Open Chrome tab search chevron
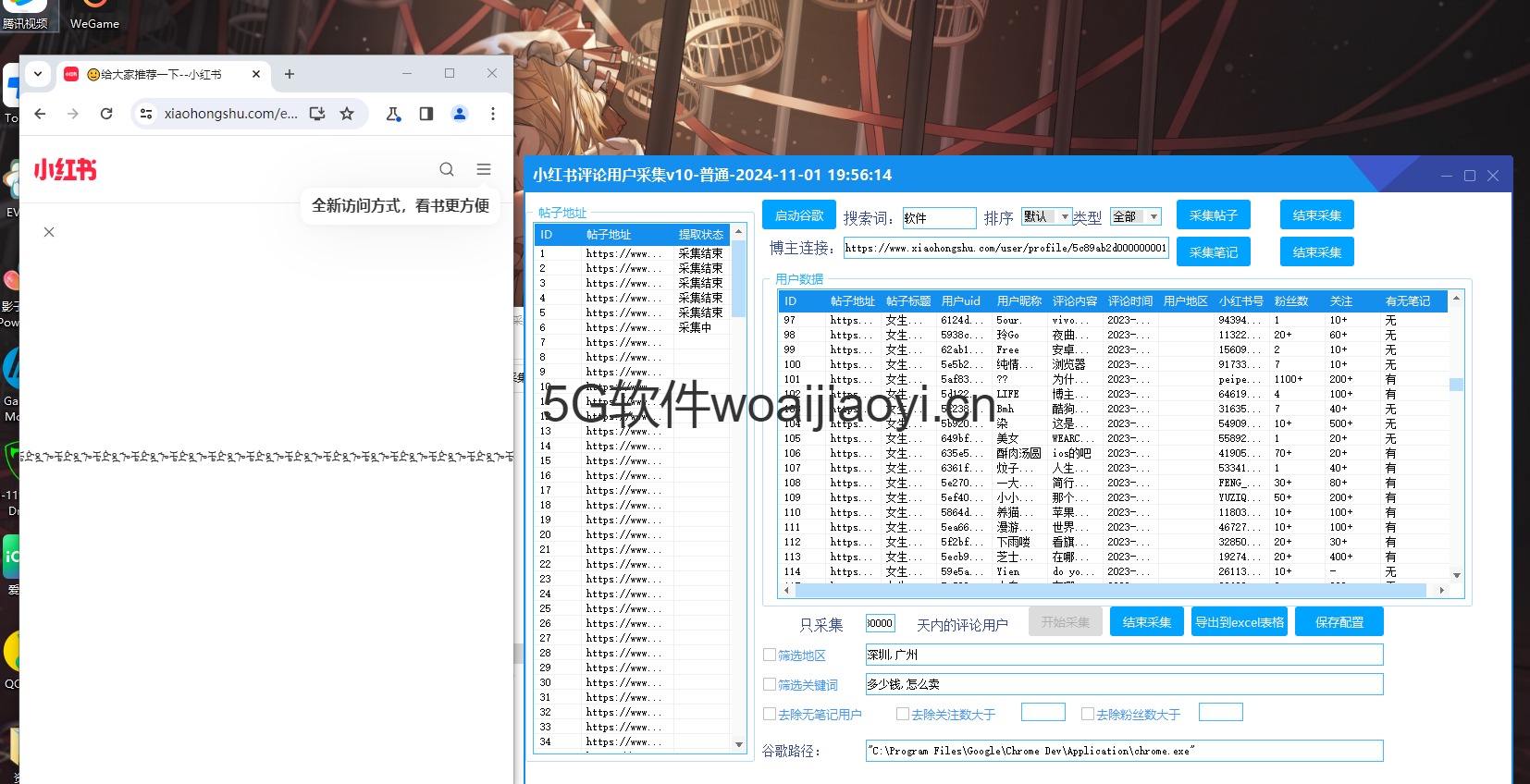The height and width of the screenshot is (784, 1530). click(x=38, y=74)
